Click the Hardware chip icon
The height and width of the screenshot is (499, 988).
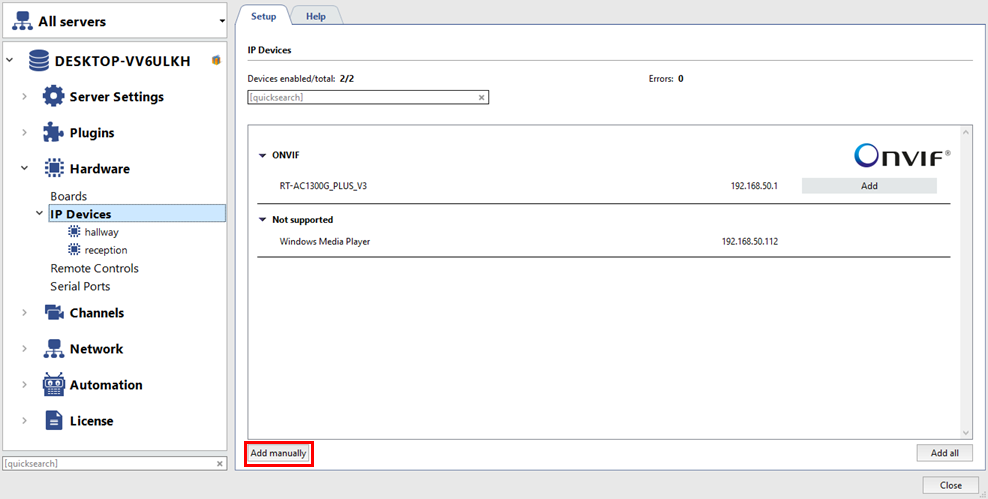tap(53, 169)
